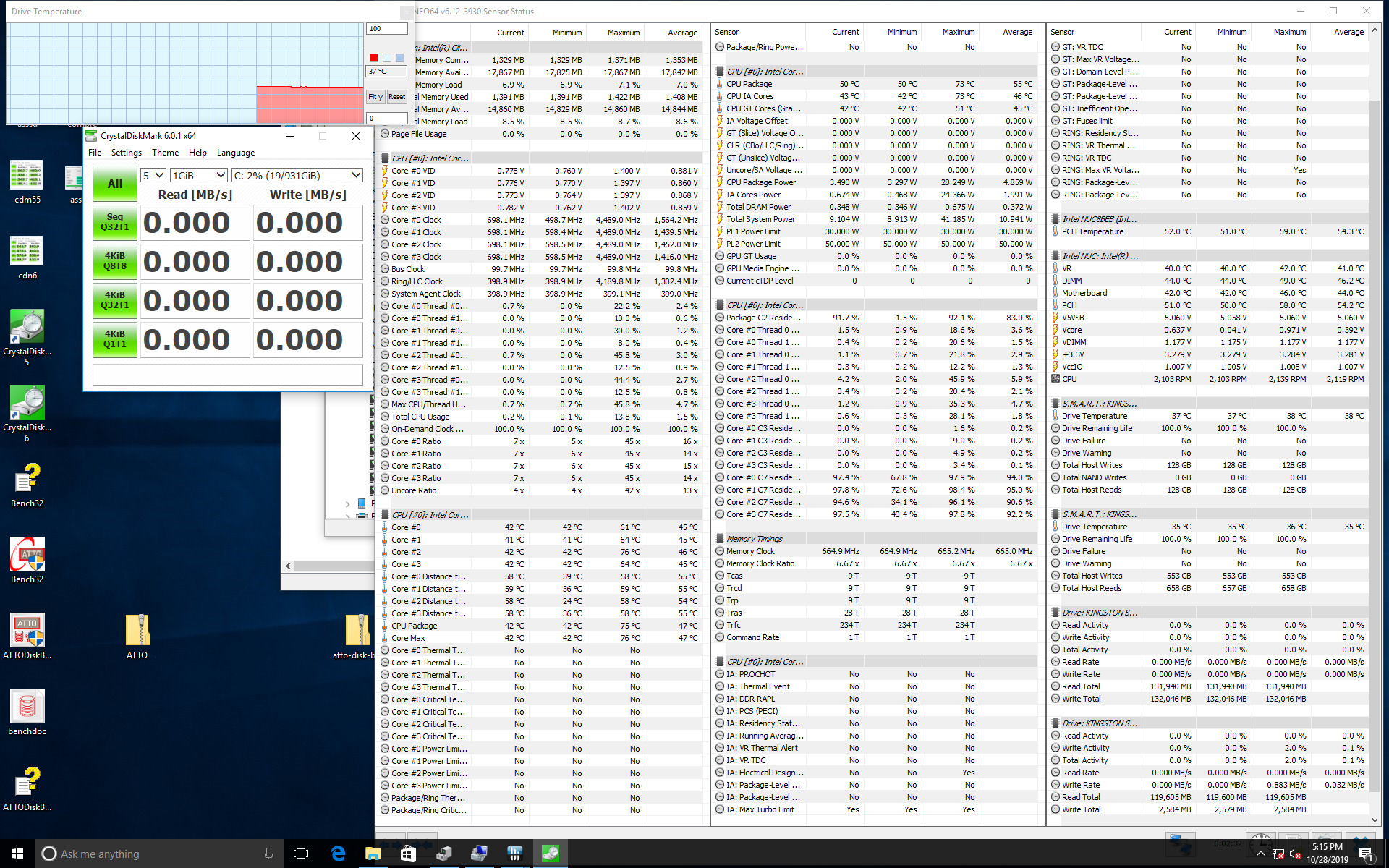Image resolution: width=1389 pixels, height=868 pixels.
Task: Open Task View from the taskbar
Action: click(x=301, y=854)
